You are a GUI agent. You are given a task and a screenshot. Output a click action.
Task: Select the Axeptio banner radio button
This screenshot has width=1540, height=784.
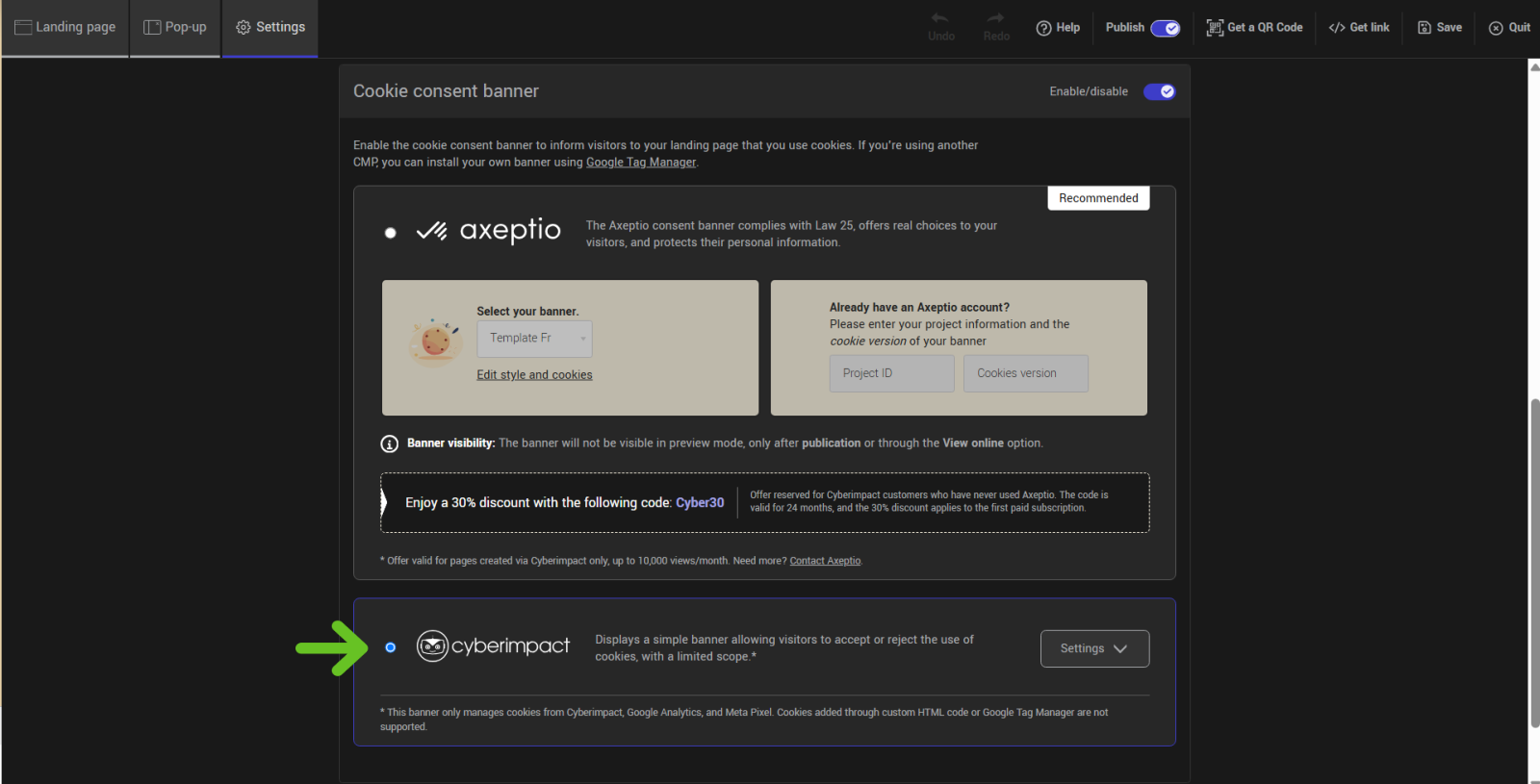click(x=390, y=233)
